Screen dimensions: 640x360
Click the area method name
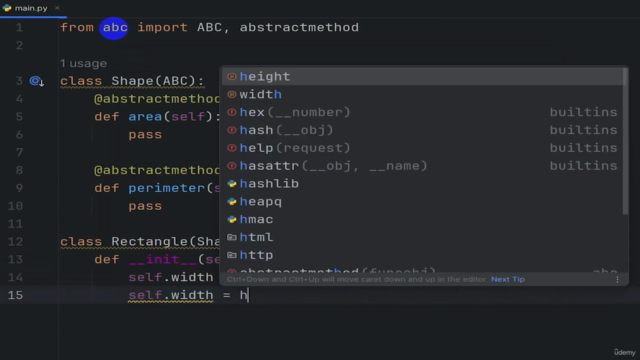coord(145,117)
